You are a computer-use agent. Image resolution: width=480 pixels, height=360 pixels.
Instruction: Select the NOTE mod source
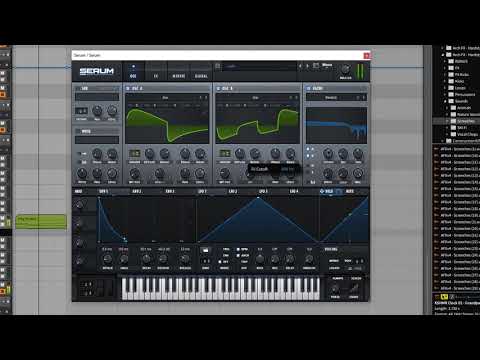click(x=350, y=191)
